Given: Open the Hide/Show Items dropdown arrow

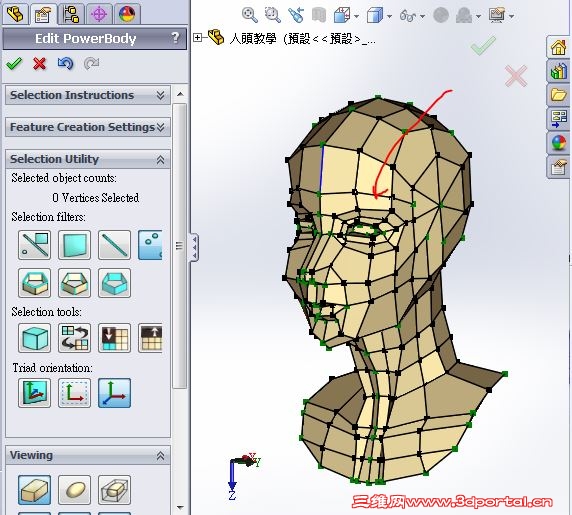Looking at the screenshot, I should 422,16.
